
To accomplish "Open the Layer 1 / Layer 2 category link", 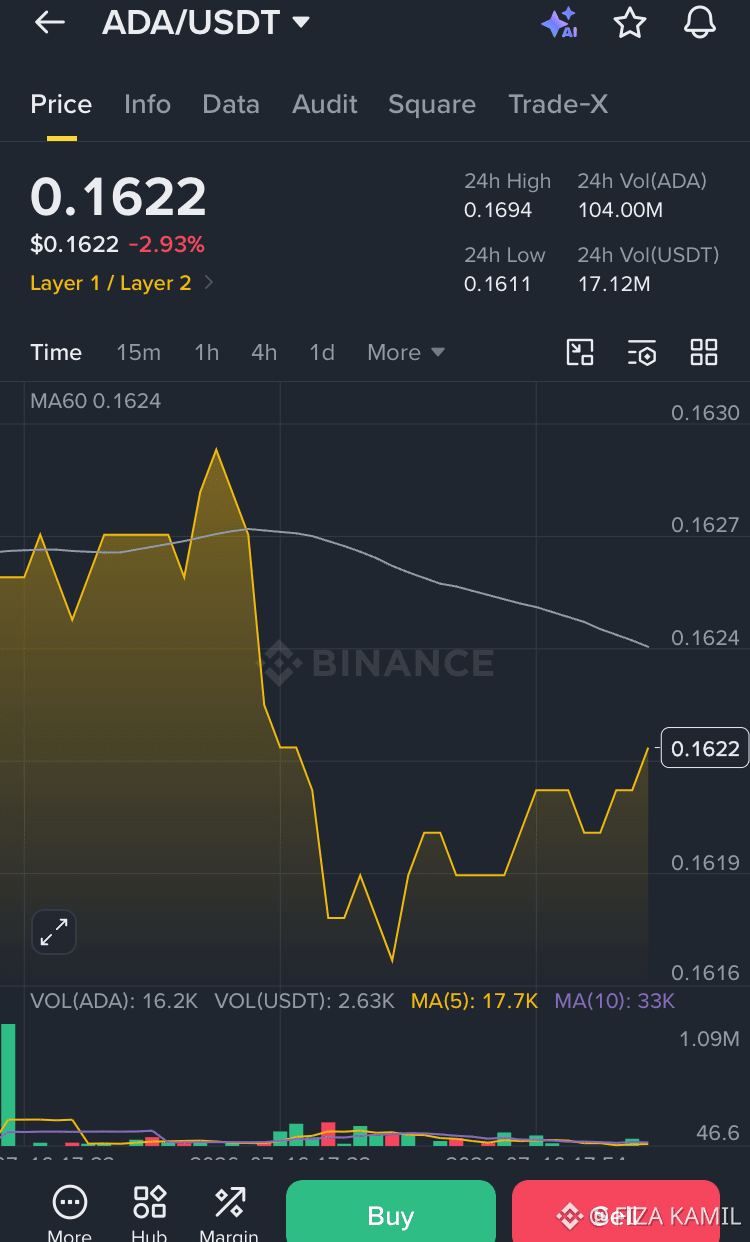I will 122,283.
